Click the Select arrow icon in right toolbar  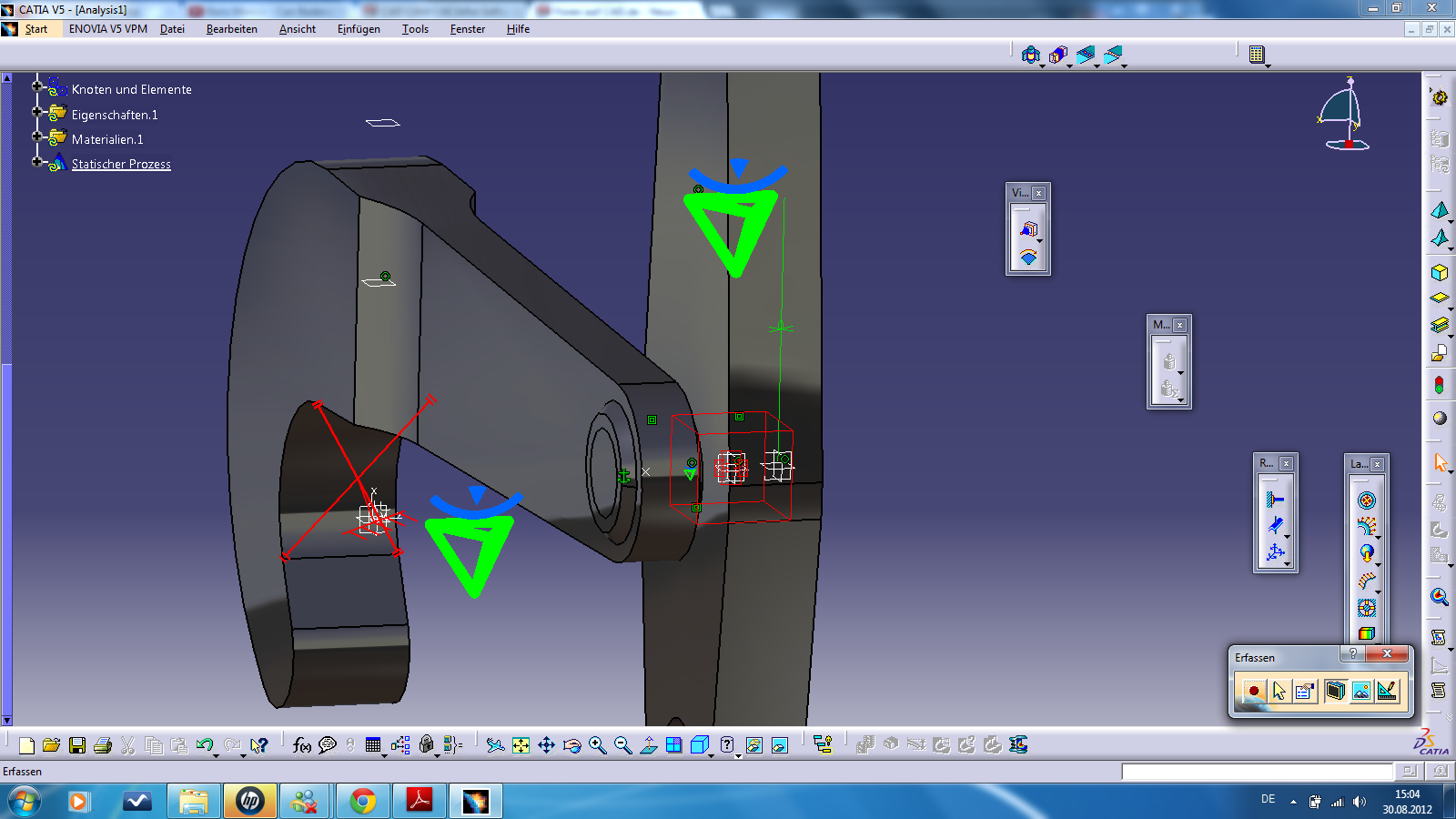click(x=1439, y=461)
